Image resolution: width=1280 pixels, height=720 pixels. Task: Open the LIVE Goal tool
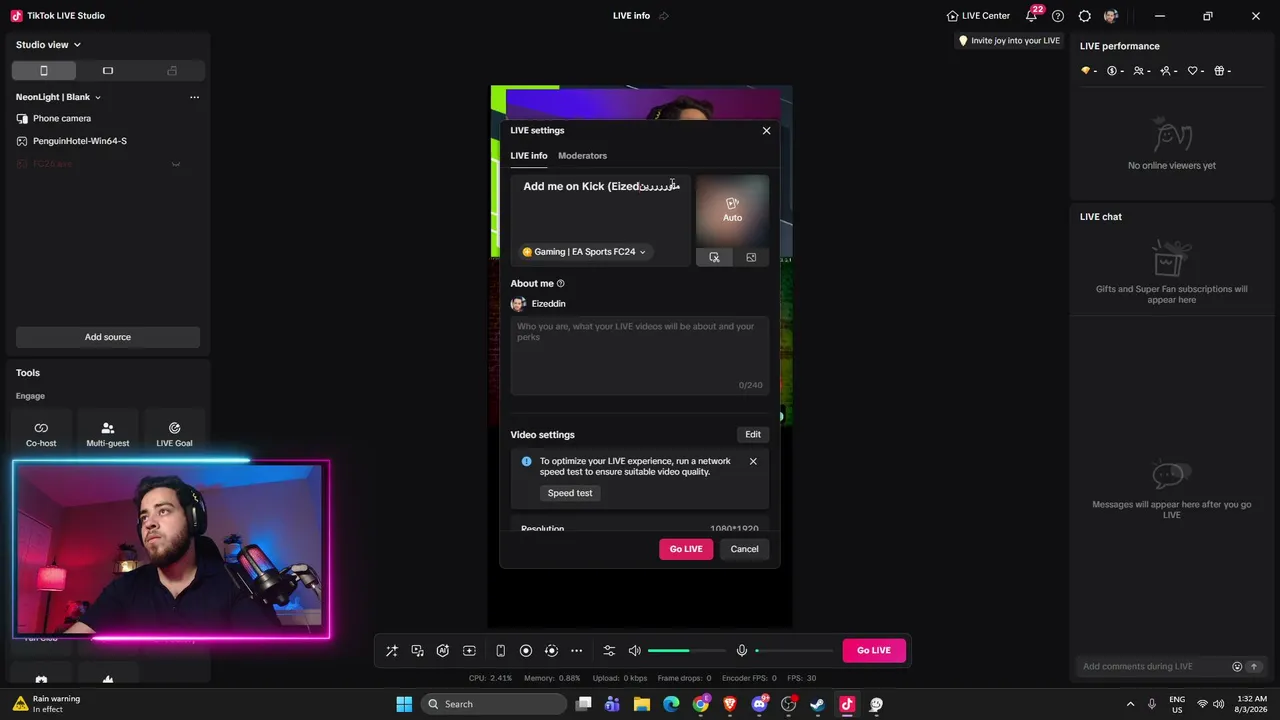174,433
